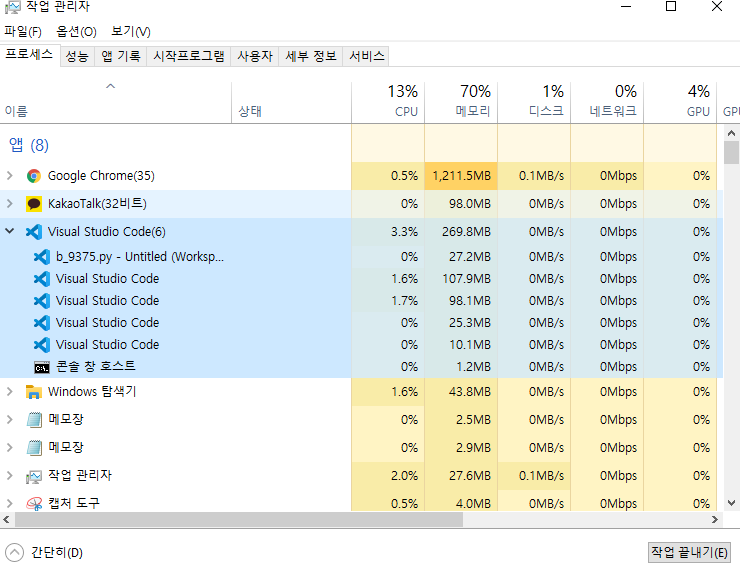This screenshot has width=740, height=571.
Task: Click the horizontal scrollbar thumb
Action: 239,520
